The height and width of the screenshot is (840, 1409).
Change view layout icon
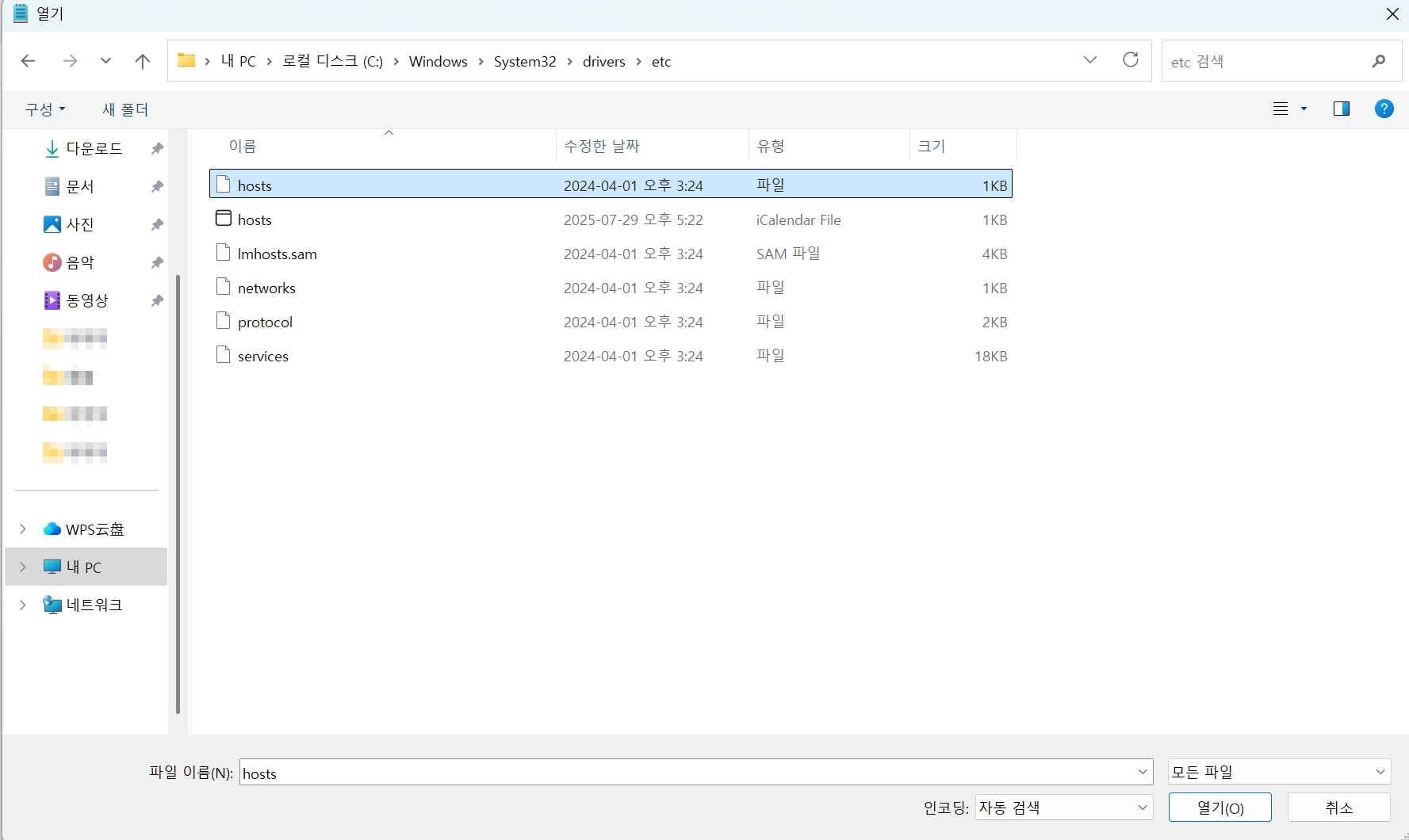1281,109
